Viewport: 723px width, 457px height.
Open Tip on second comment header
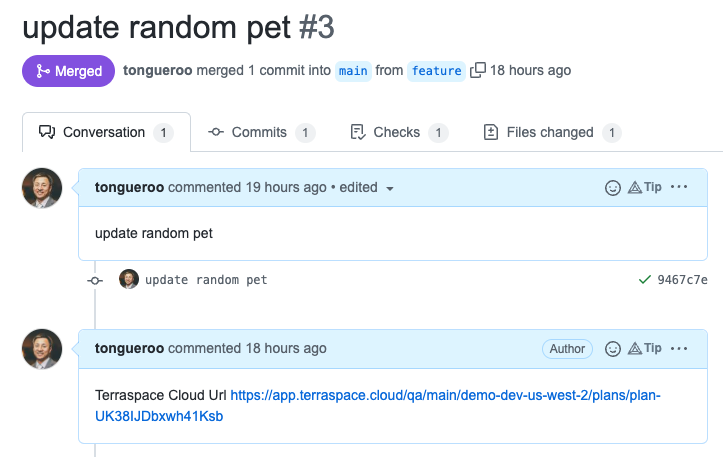tap(645, 348)
